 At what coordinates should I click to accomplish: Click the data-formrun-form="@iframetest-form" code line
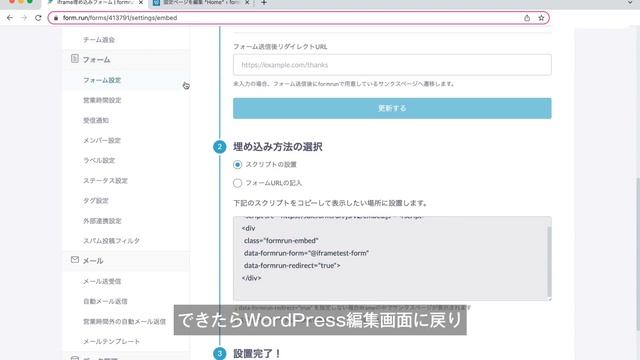click(x=306, y=253)
